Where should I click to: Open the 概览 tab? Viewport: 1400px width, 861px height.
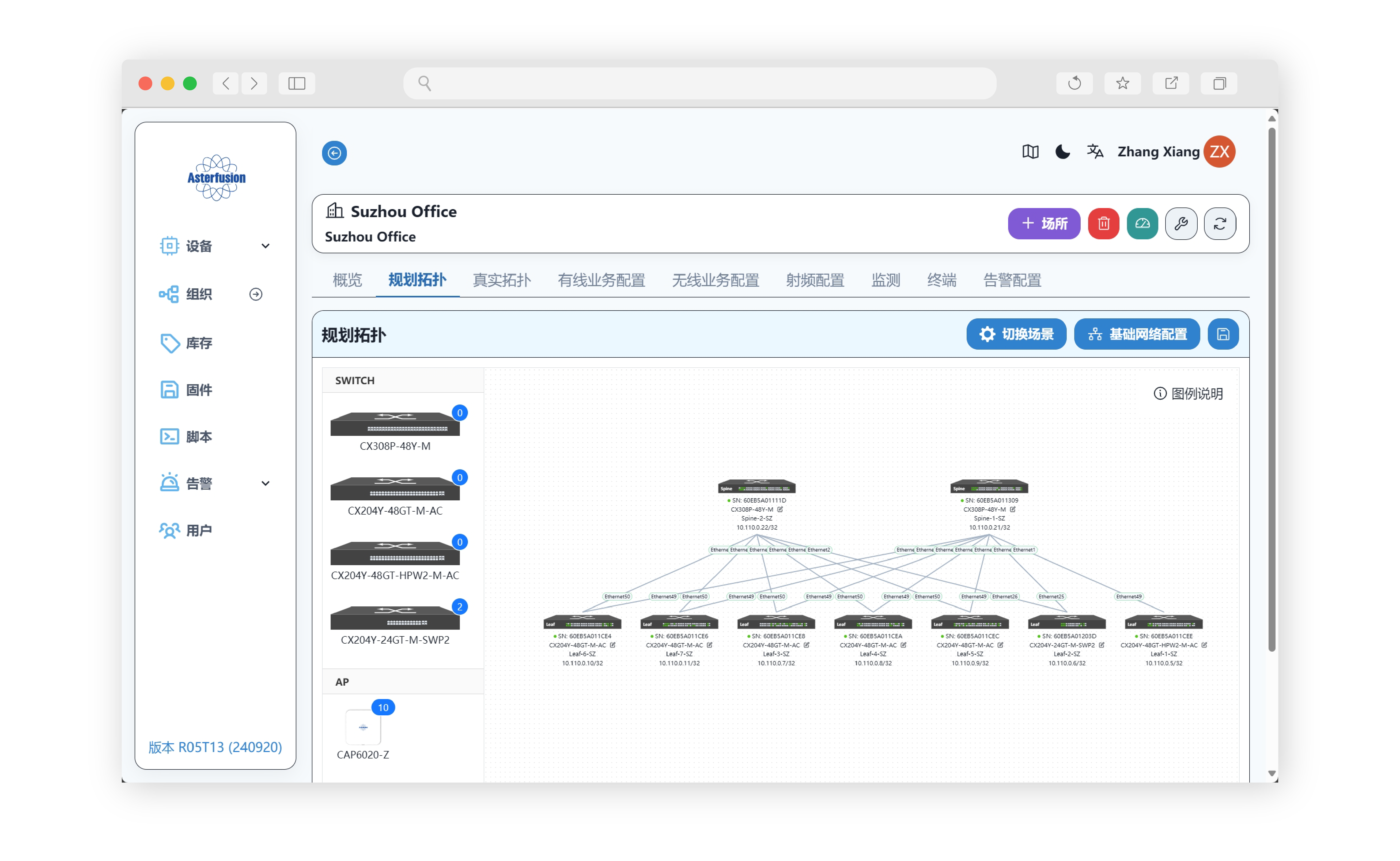(347, 280)
